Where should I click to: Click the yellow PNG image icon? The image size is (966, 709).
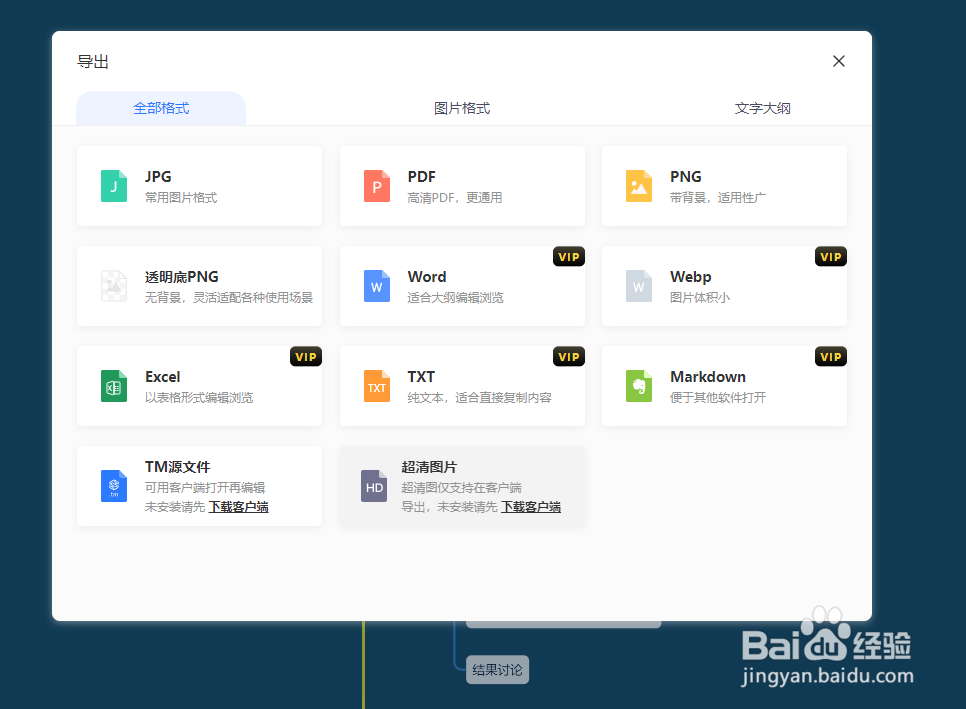[639, 186]
